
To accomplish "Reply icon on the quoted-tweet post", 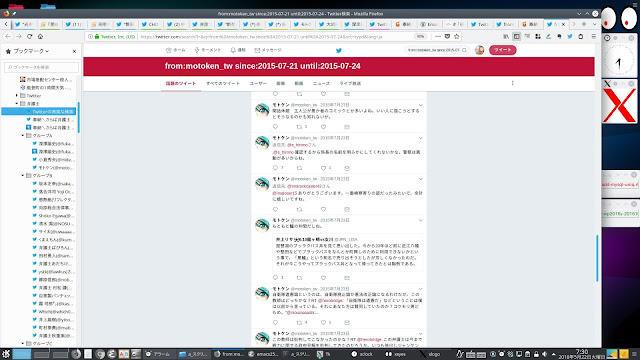I will point(276,278).
